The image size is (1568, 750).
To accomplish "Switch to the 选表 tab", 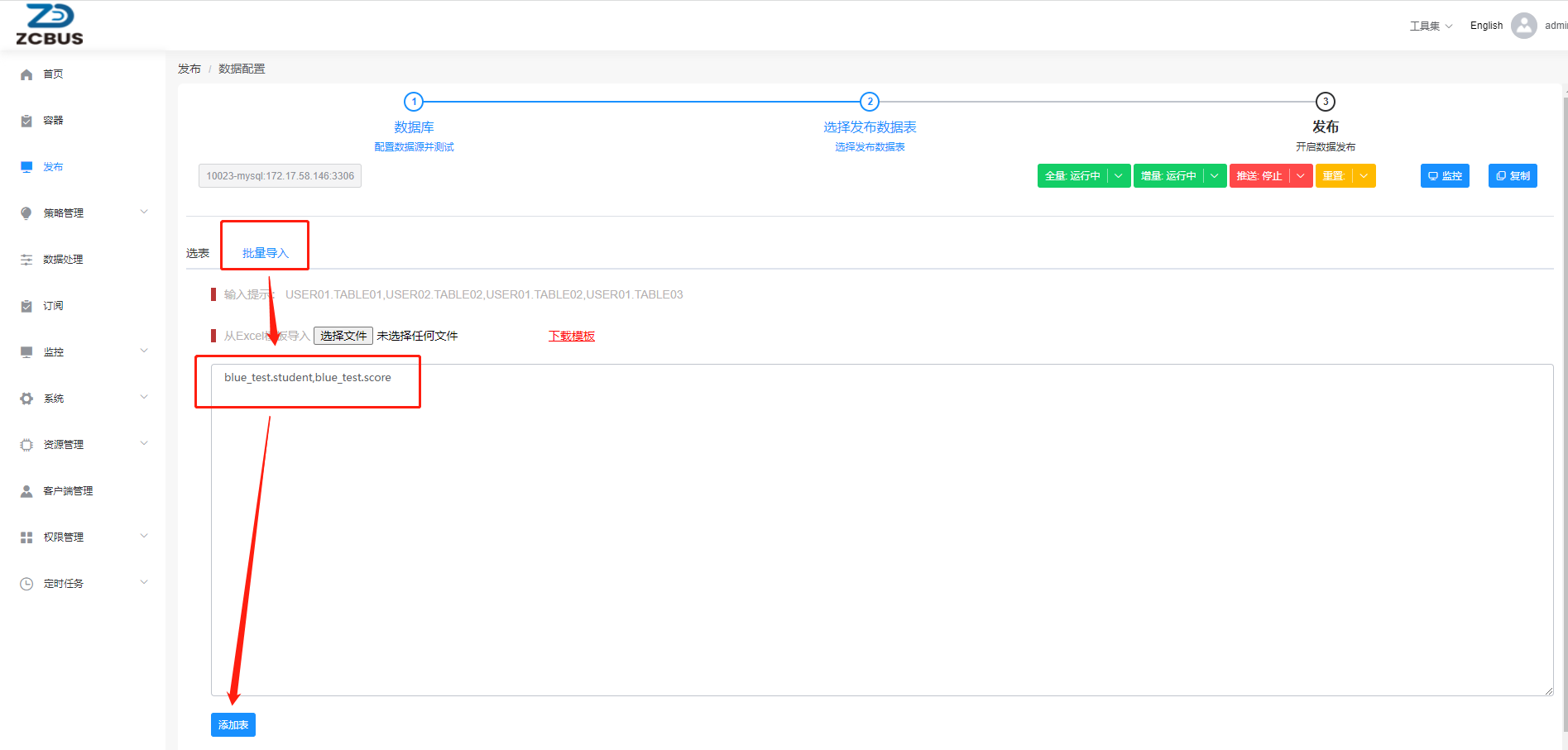I will point(198,253).
